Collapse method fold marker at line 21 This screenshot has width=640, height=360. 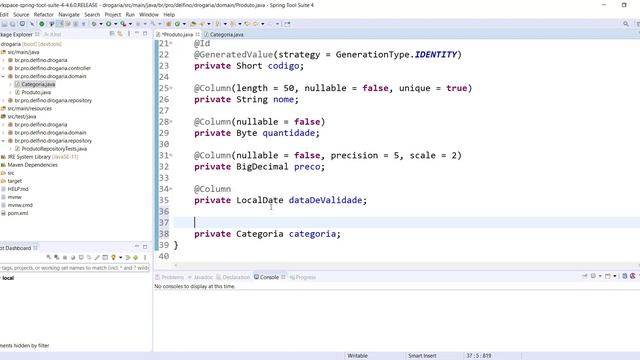pos(171,43)
